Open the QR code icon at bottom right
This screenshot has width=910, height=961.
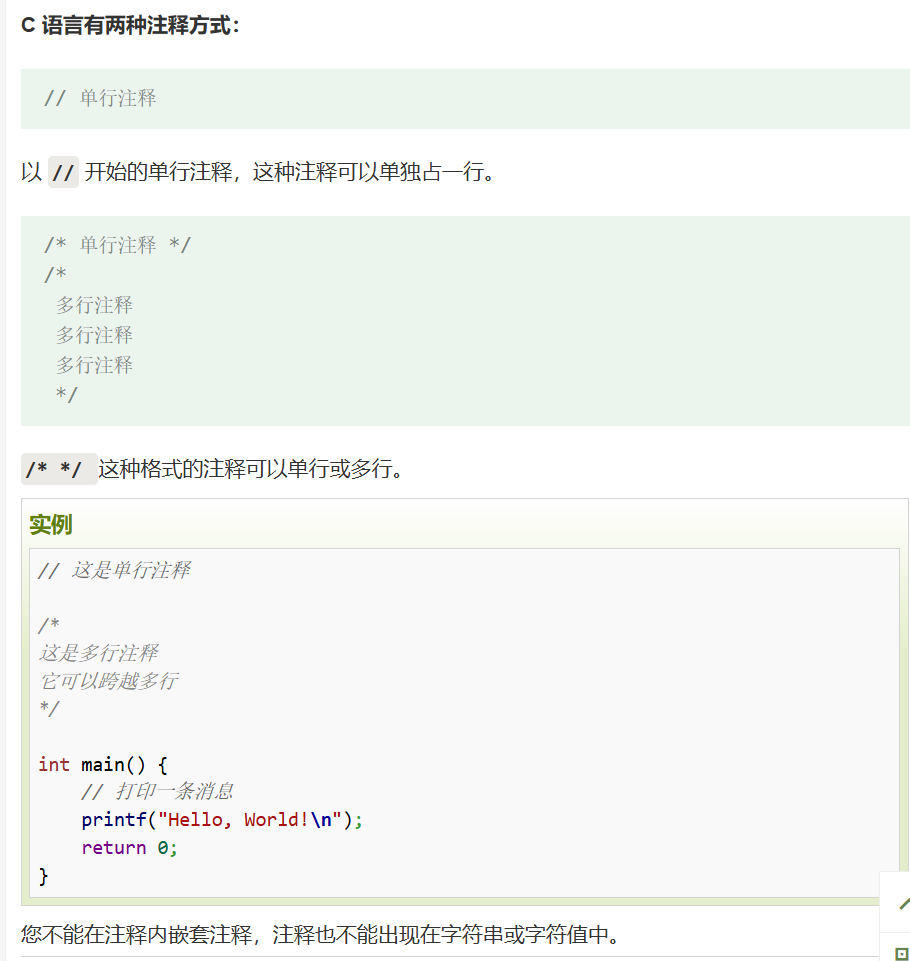902,952
